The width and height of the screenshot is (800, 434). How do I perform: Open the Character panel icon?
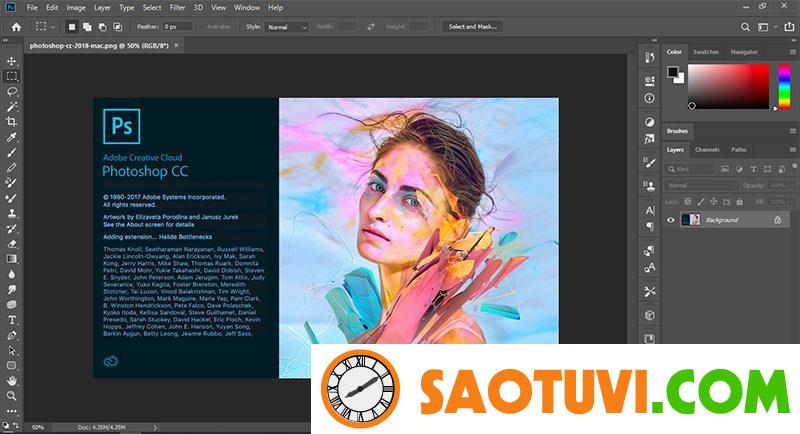[649, 210]
